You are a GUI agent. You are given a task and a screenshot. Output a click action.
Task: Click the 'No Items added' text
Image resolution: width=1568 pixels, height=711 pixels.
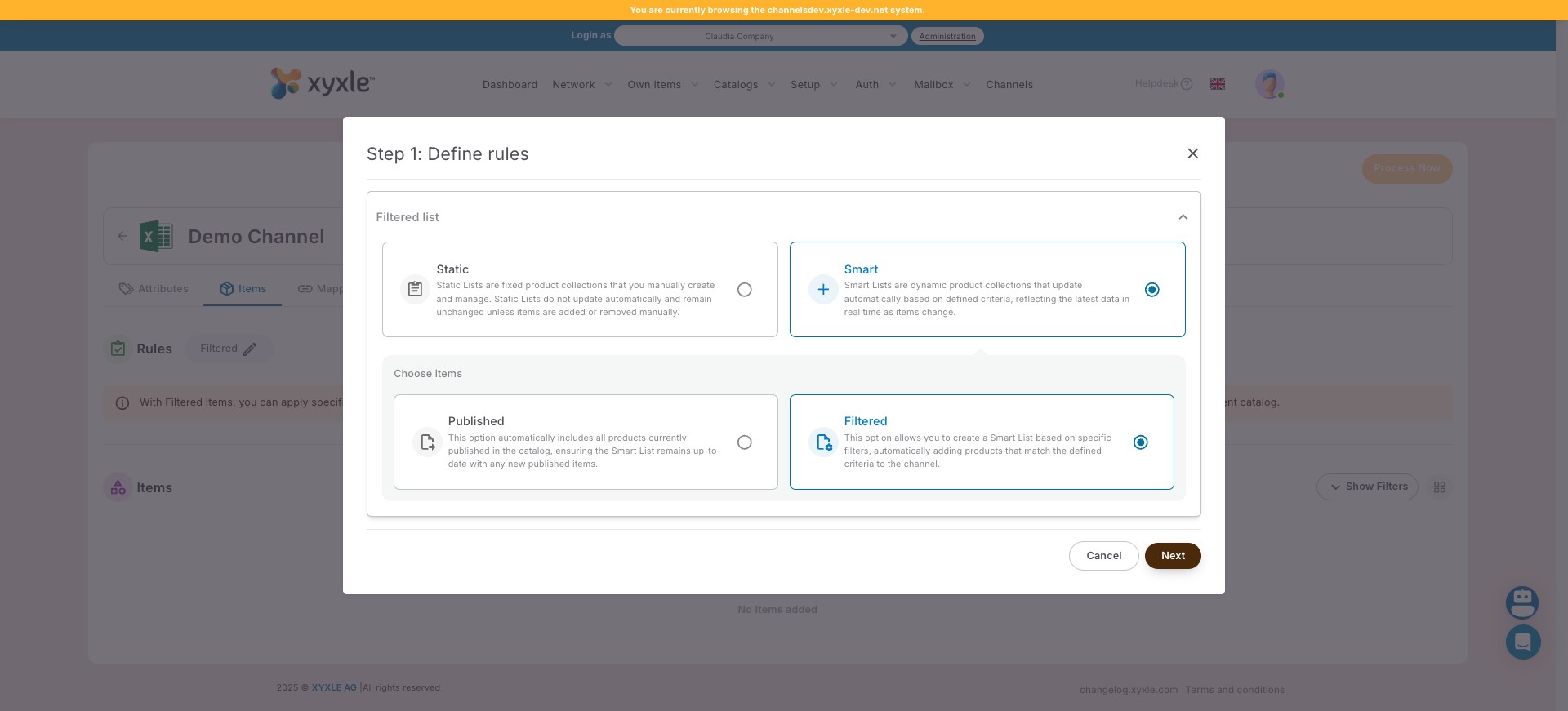pos(777,610)
